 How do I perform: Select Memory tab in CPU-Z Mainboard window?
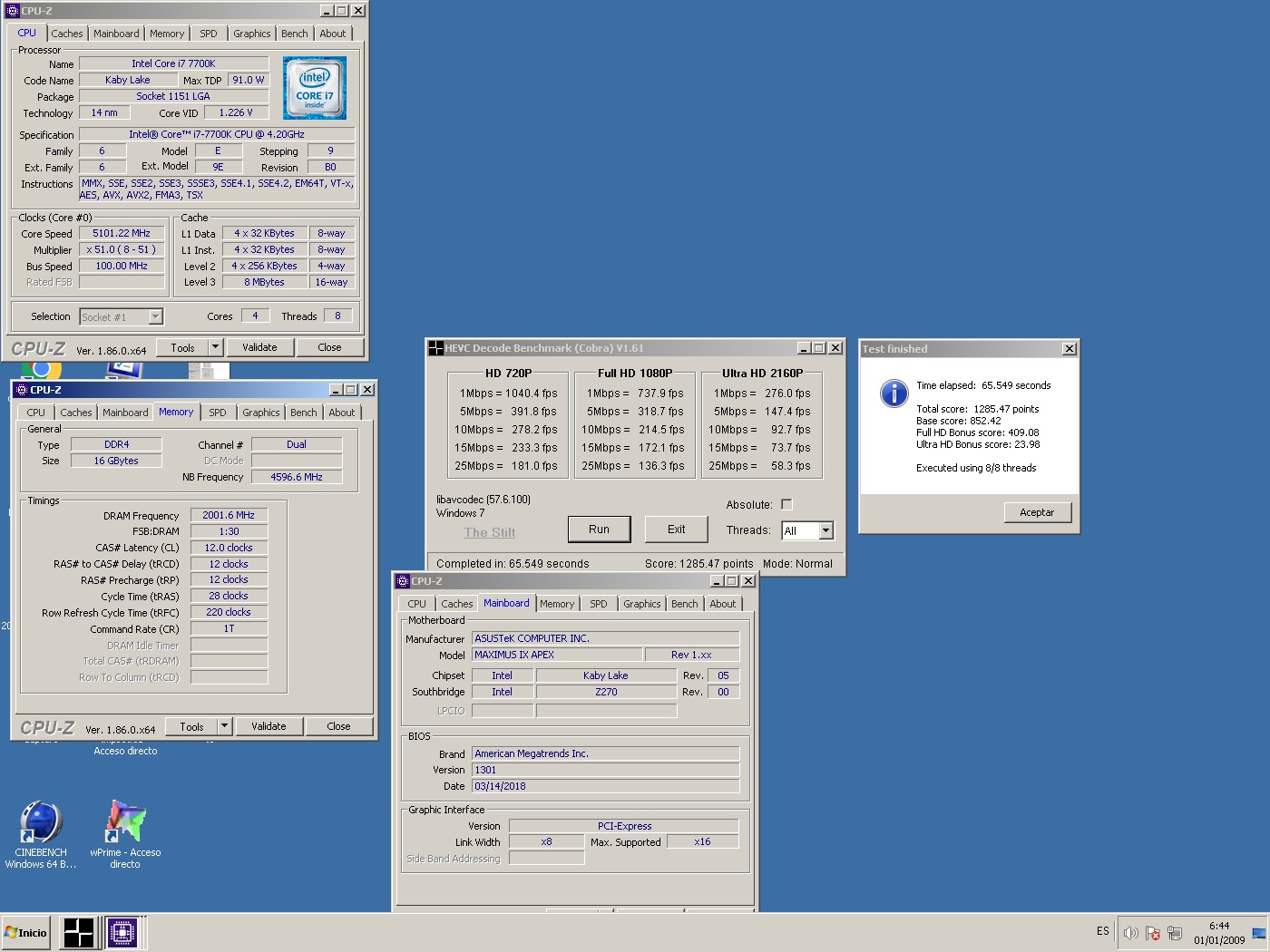(557, 604)
